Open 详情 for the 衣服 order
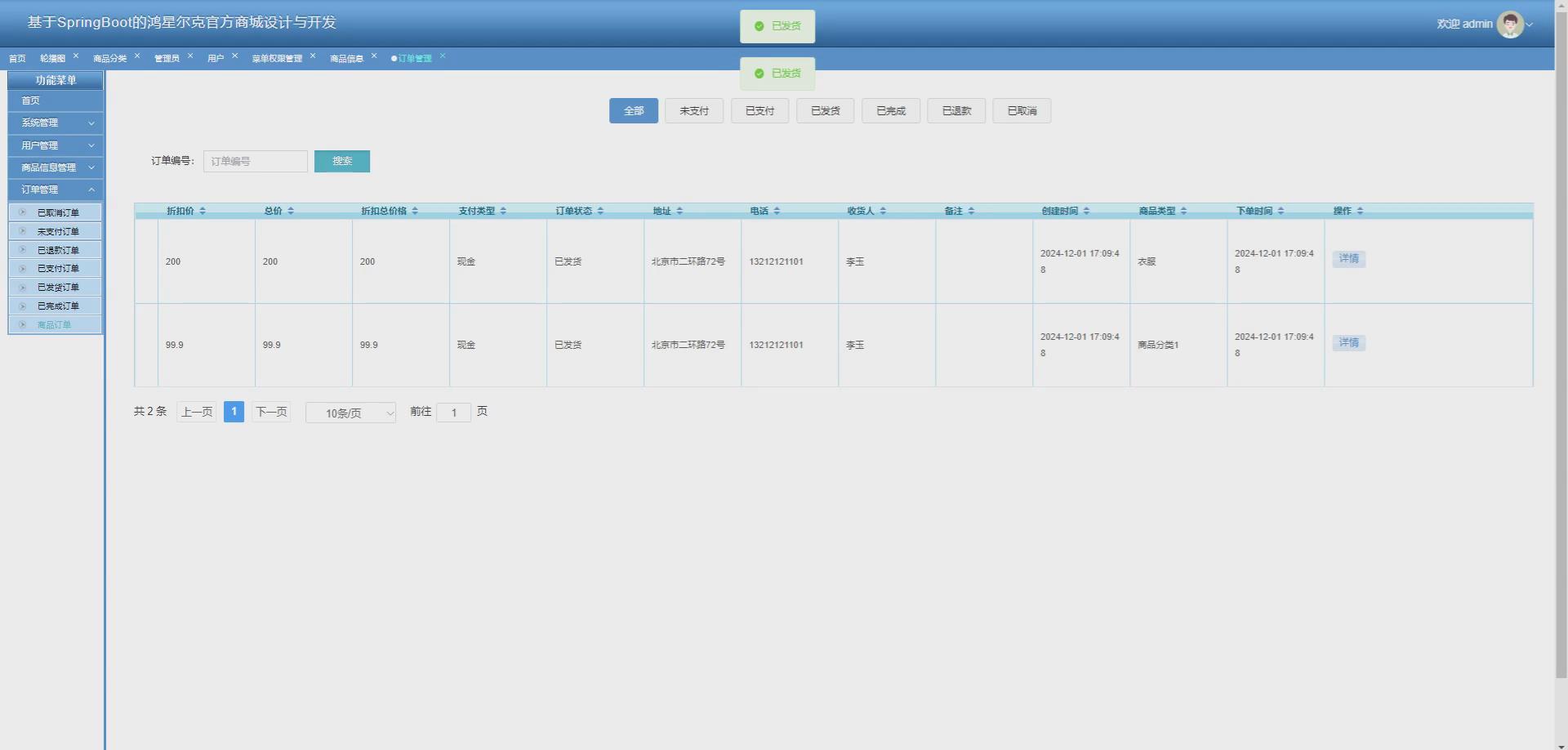The width and height of the screenshot is (1568, 750). 1348,259
